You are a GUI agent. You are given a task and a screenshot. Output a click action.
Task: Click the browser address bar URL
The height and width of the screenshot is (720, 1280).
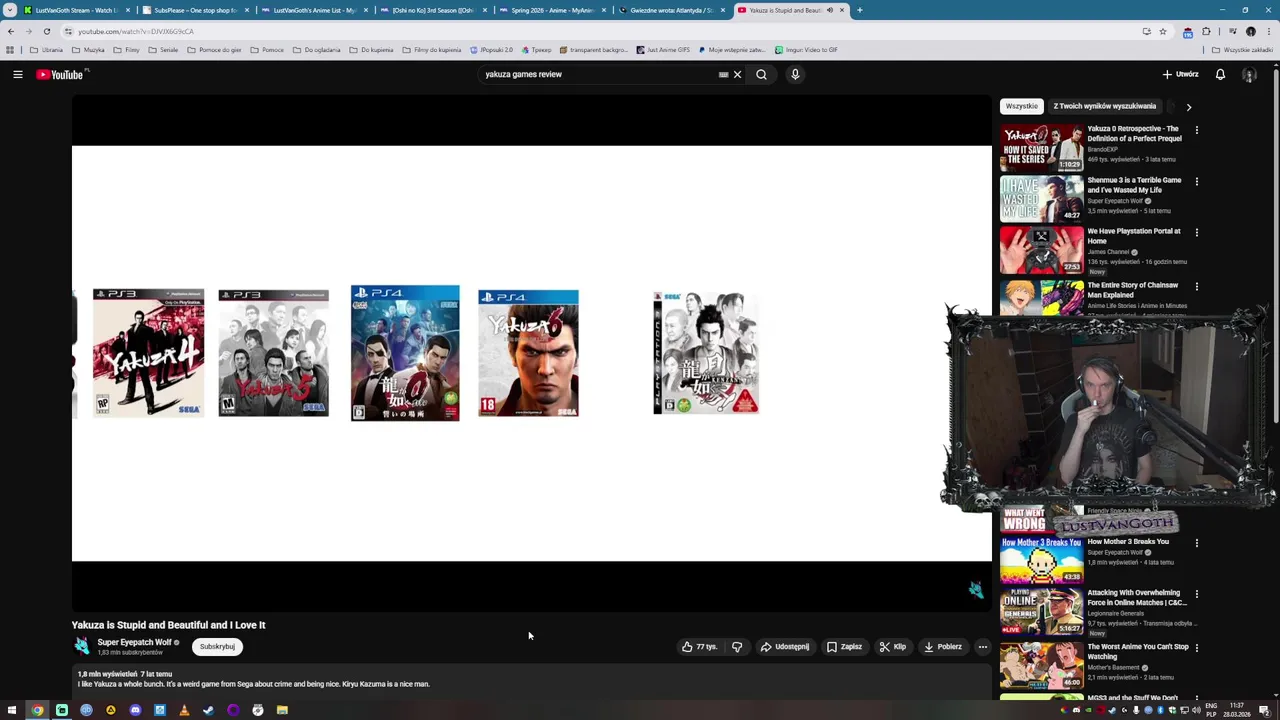point(135,31)
